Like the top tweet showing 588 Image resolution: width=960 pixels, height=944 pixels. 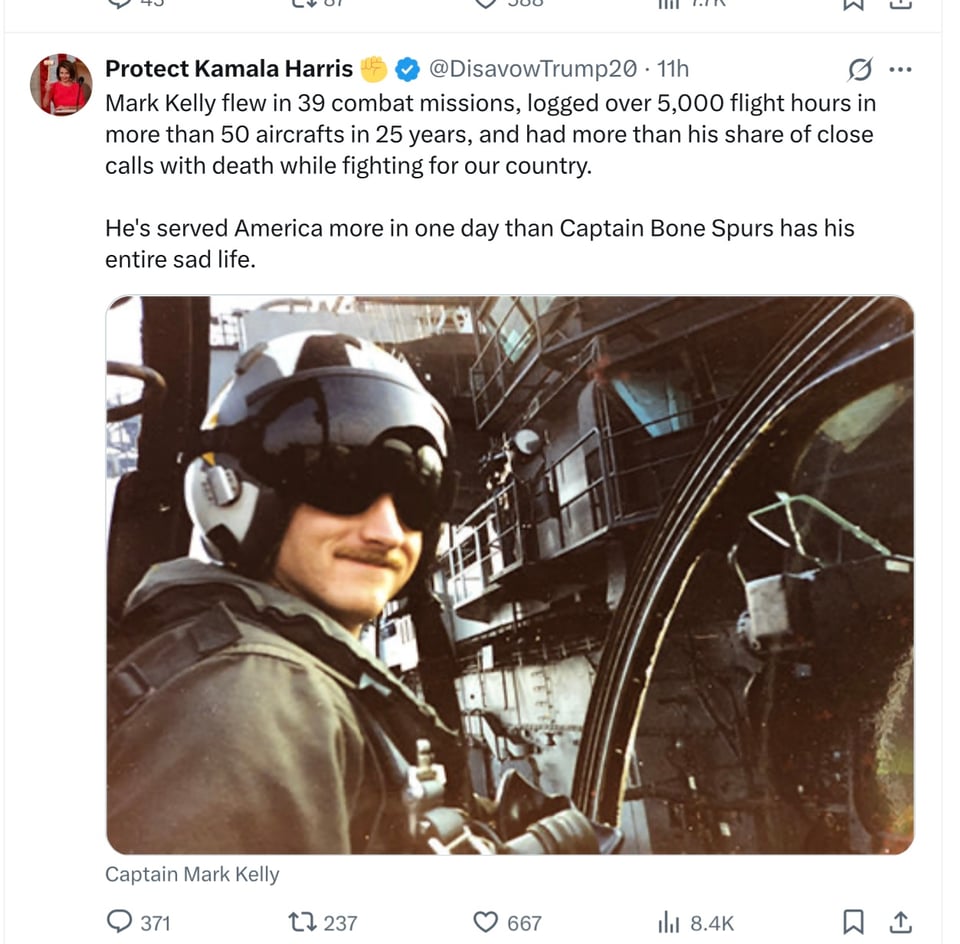click(x=488, y=5)
